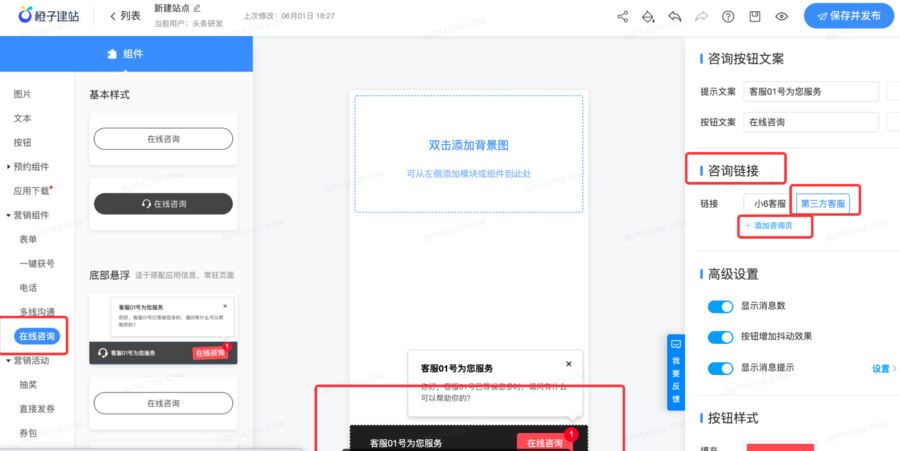Select 在线咨询 in the left sidebar

click(35, 335)
